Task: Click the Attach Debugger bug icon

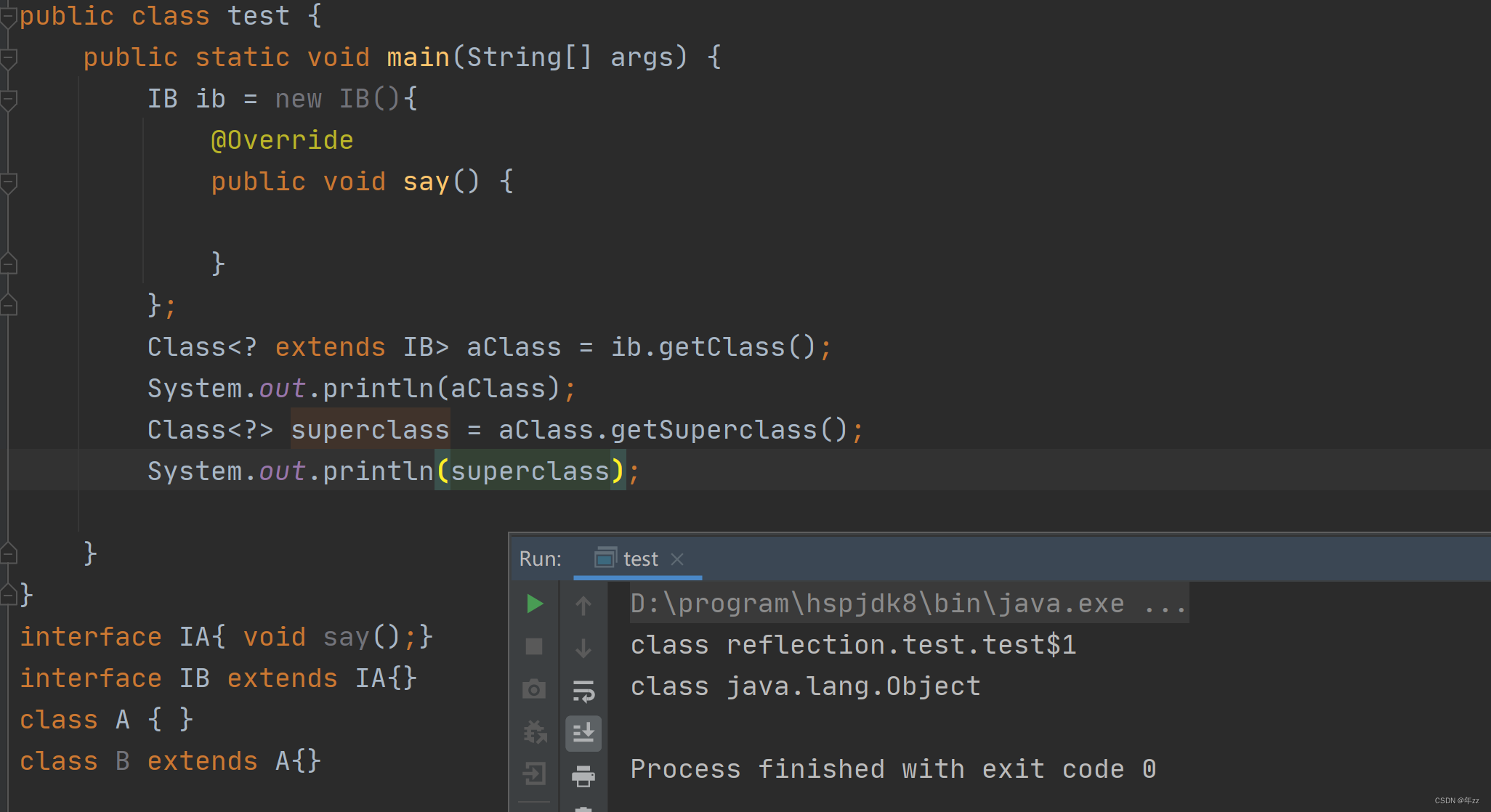Action: [535, 731]
